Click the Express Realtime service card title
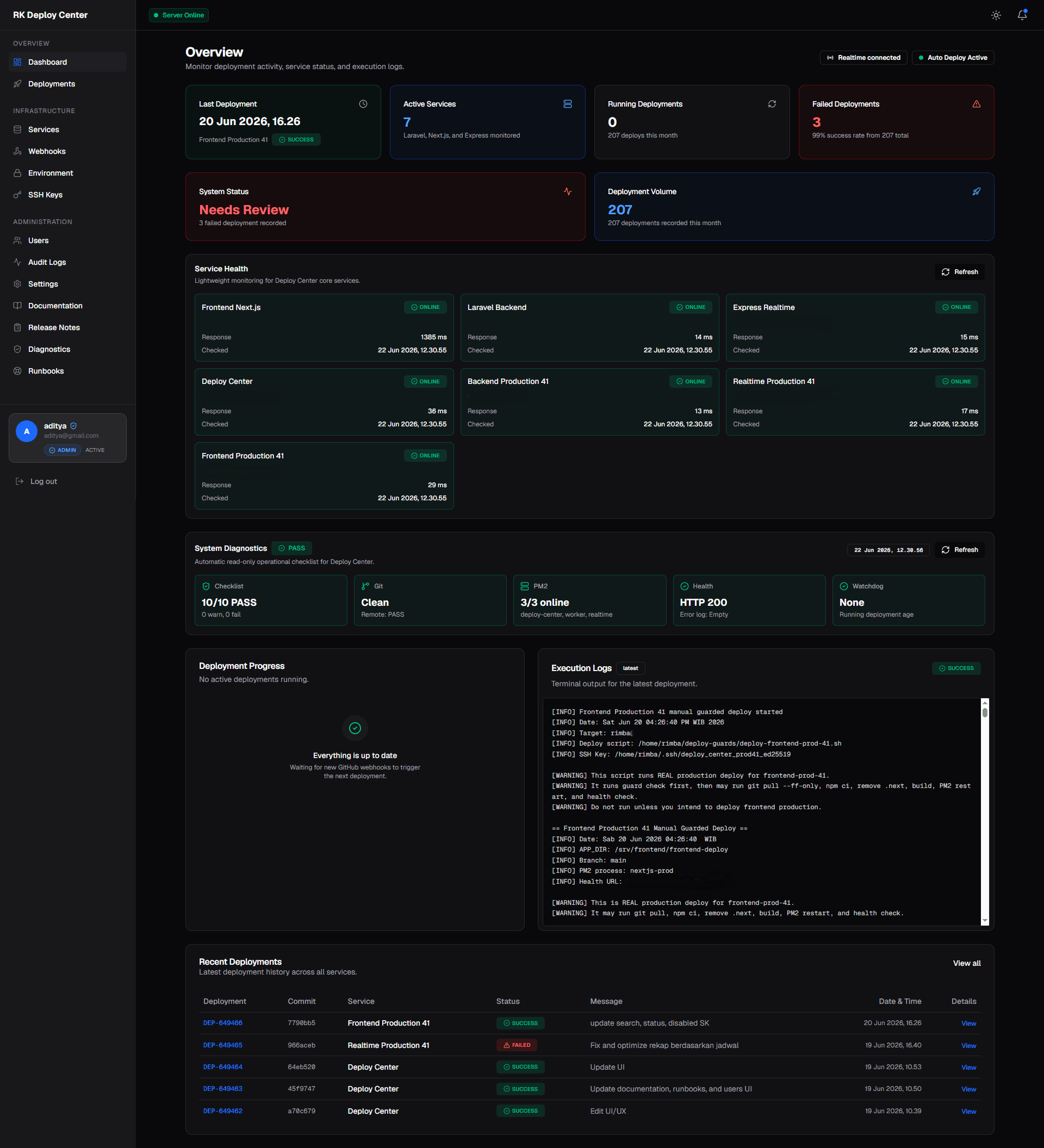The image size is (1044, 1148). pos(763,307)
